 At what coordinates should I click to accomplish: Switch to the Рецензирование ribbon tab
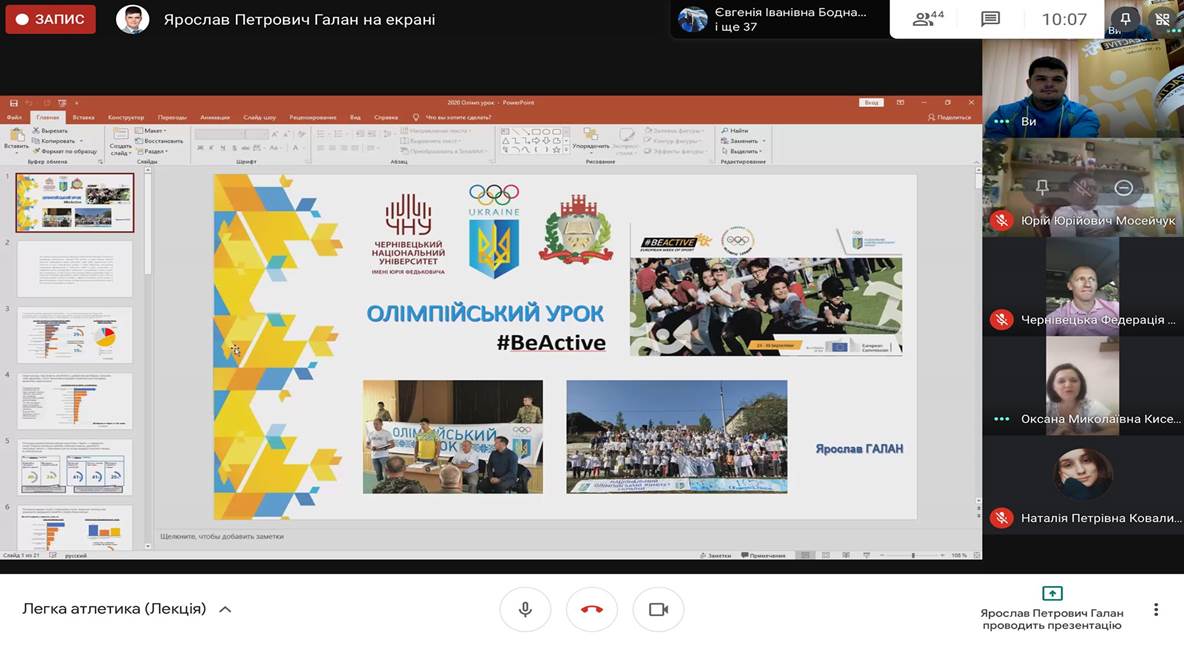[x=313, y=117]
